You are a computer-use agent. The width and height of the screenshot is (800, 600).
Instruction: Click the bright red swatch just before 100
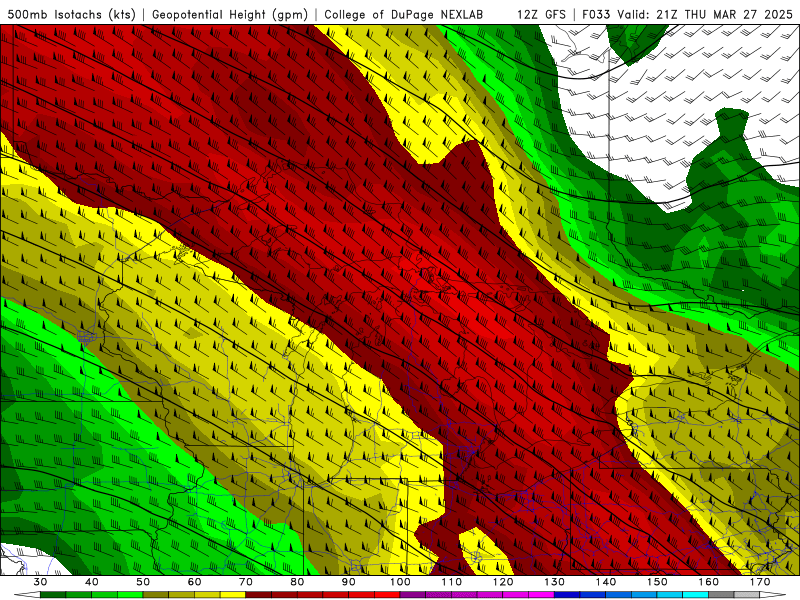[387, 595]
